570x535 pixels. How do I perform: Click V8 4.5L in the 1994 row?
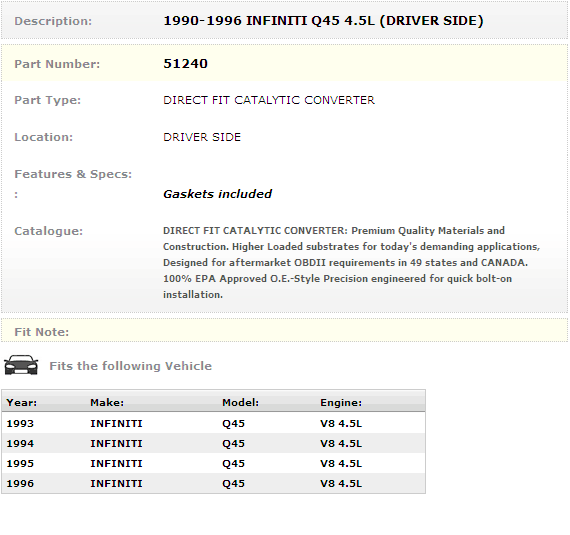[341, 443]
